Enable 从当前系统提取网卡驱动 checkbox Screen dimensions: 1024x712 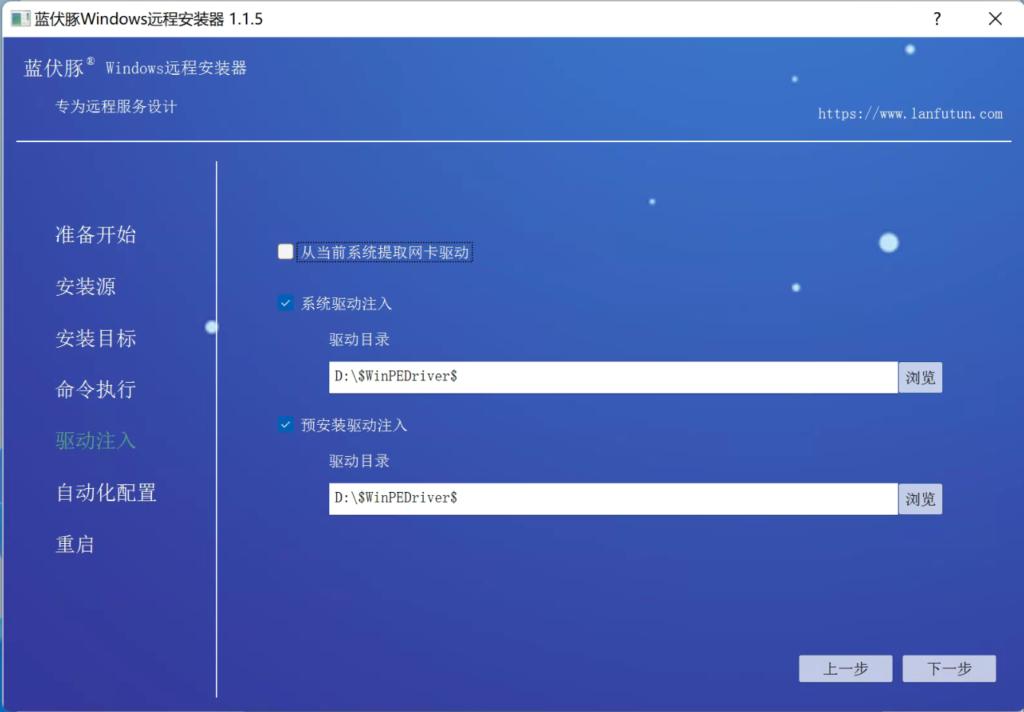(285, 252)
